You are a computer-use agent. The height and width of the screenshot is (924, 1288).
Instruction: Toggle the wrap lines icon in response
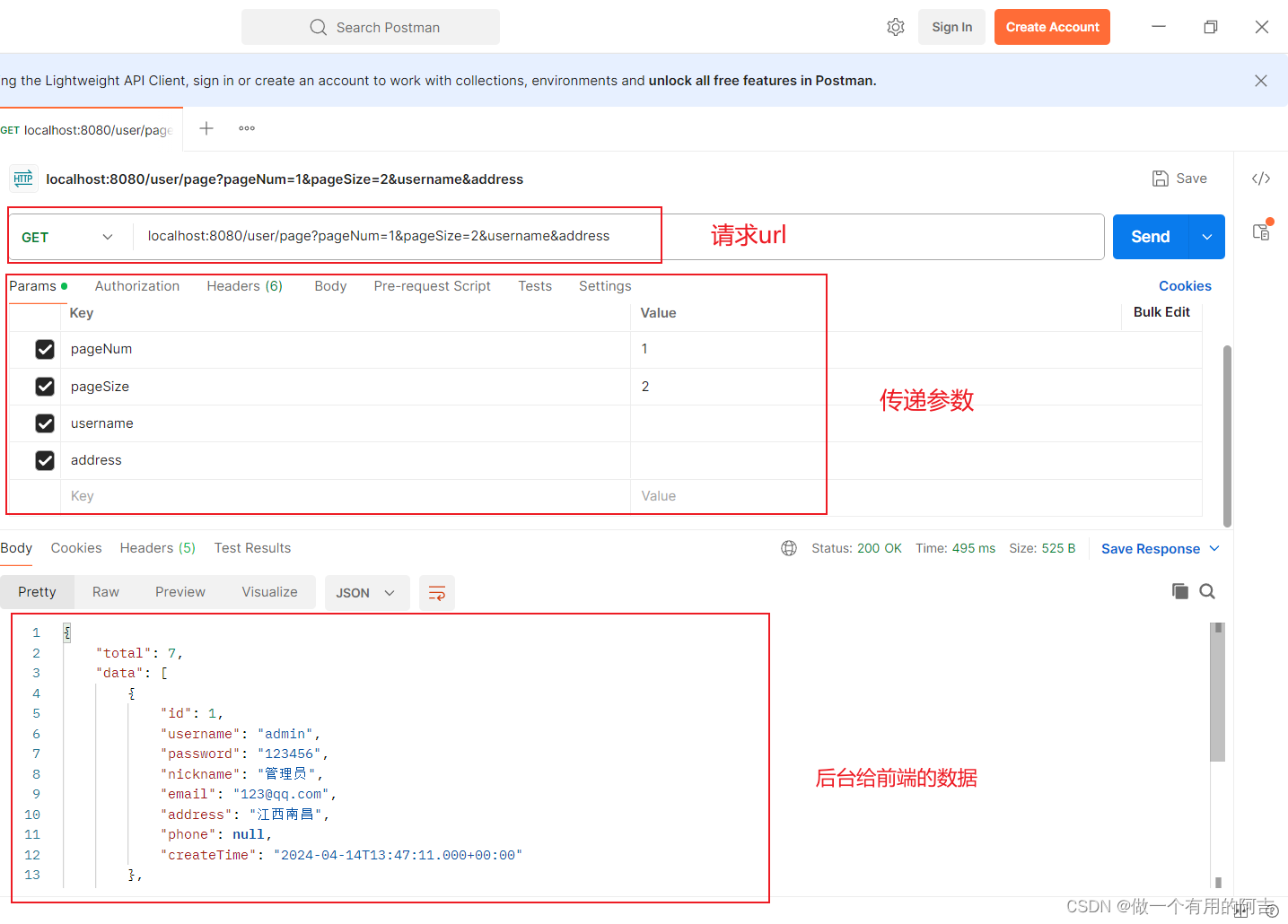point(437,593)
